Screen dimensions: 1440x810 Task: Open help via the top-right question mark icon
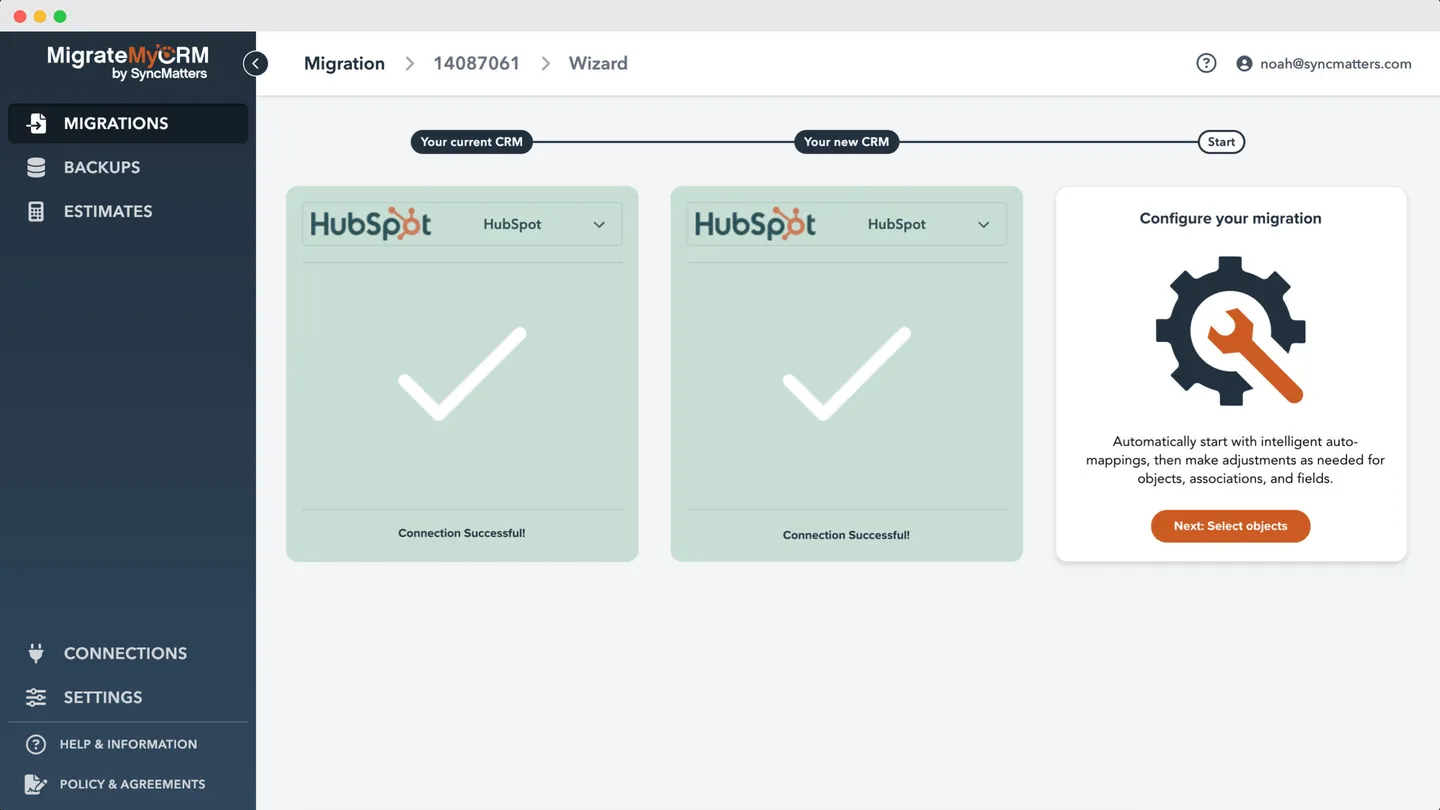pos(1206,63)
